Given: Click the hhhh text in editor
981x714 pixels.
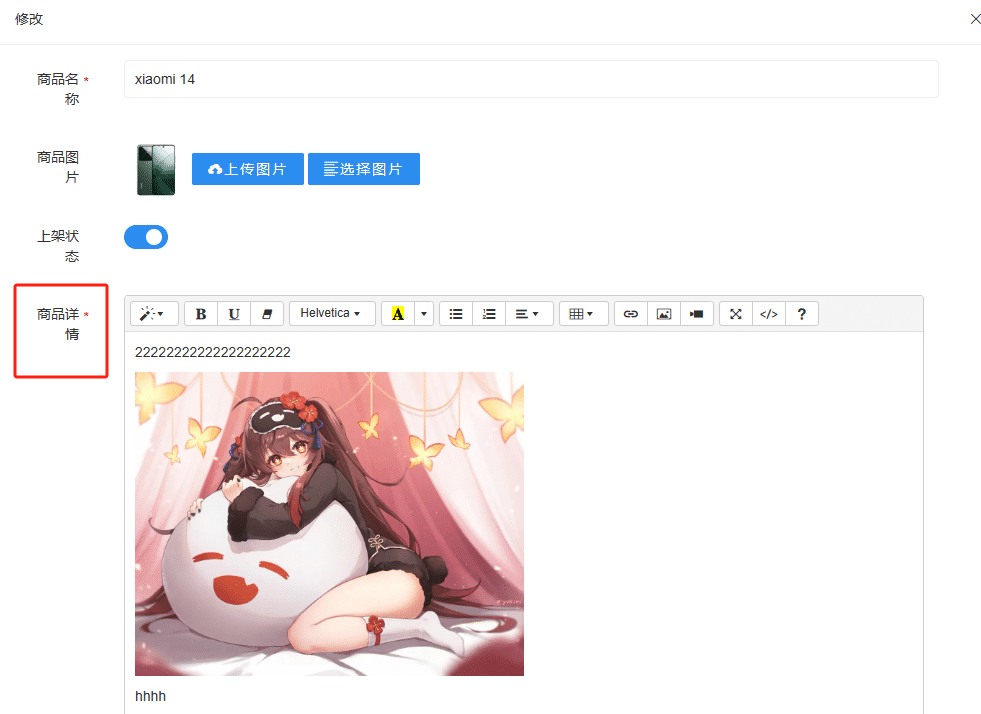Looking at the screenshot, I should pos(151,696).
